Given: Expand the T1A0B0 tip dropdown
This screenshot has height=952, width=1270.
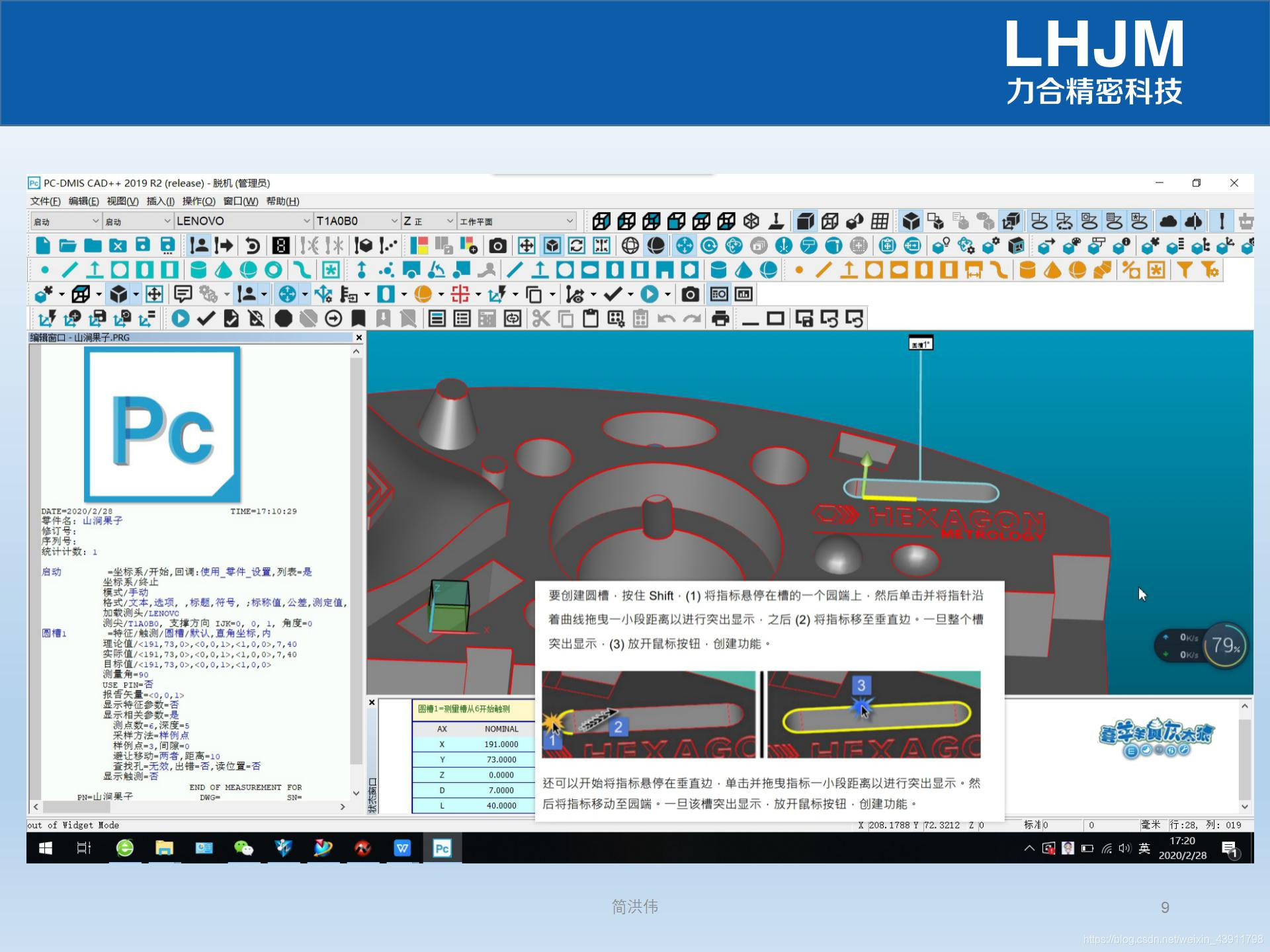Looking at the screenshot, I should 394,221.
